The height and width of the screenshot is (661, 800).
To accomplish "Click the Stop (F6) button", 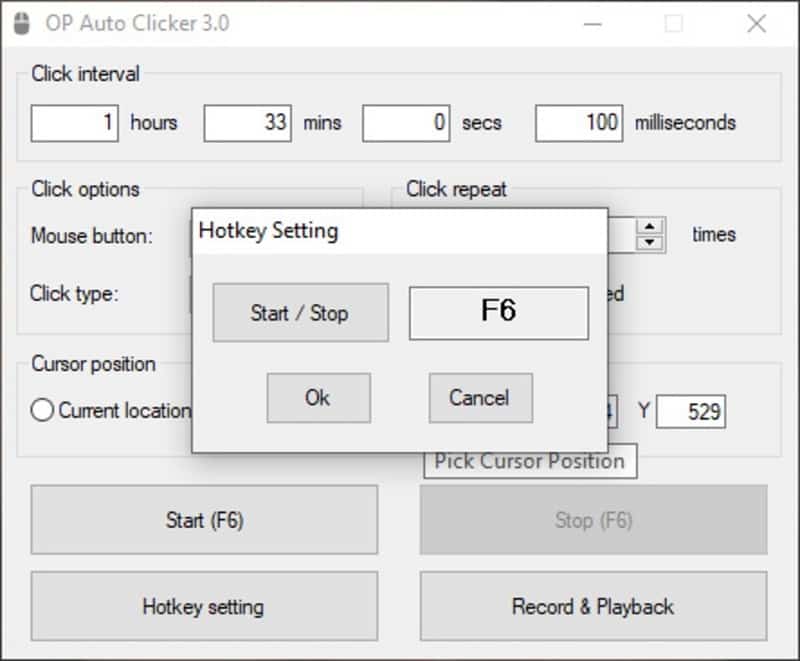I will tap(593, 519).
